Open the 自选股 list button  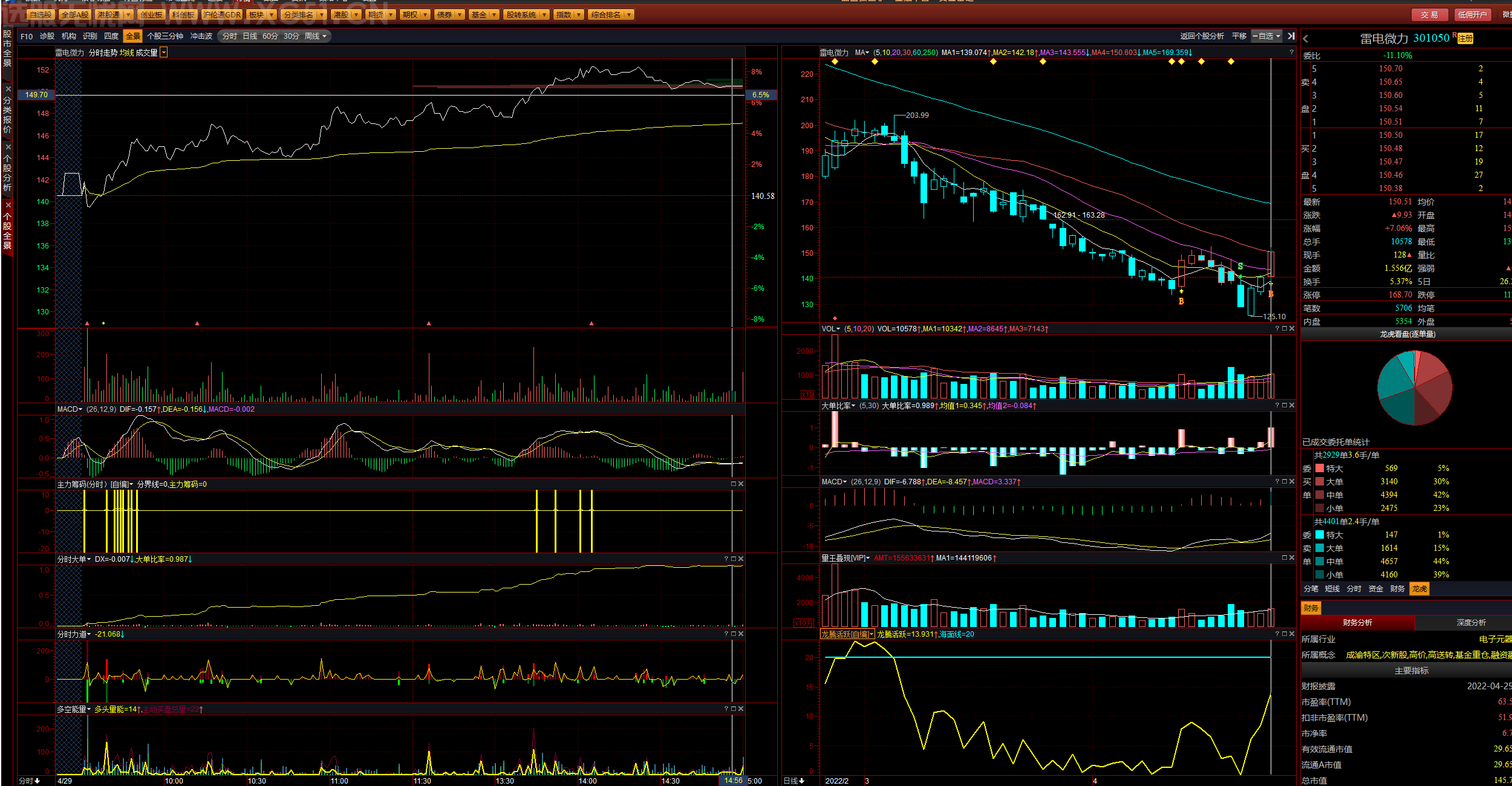point(41,15)
